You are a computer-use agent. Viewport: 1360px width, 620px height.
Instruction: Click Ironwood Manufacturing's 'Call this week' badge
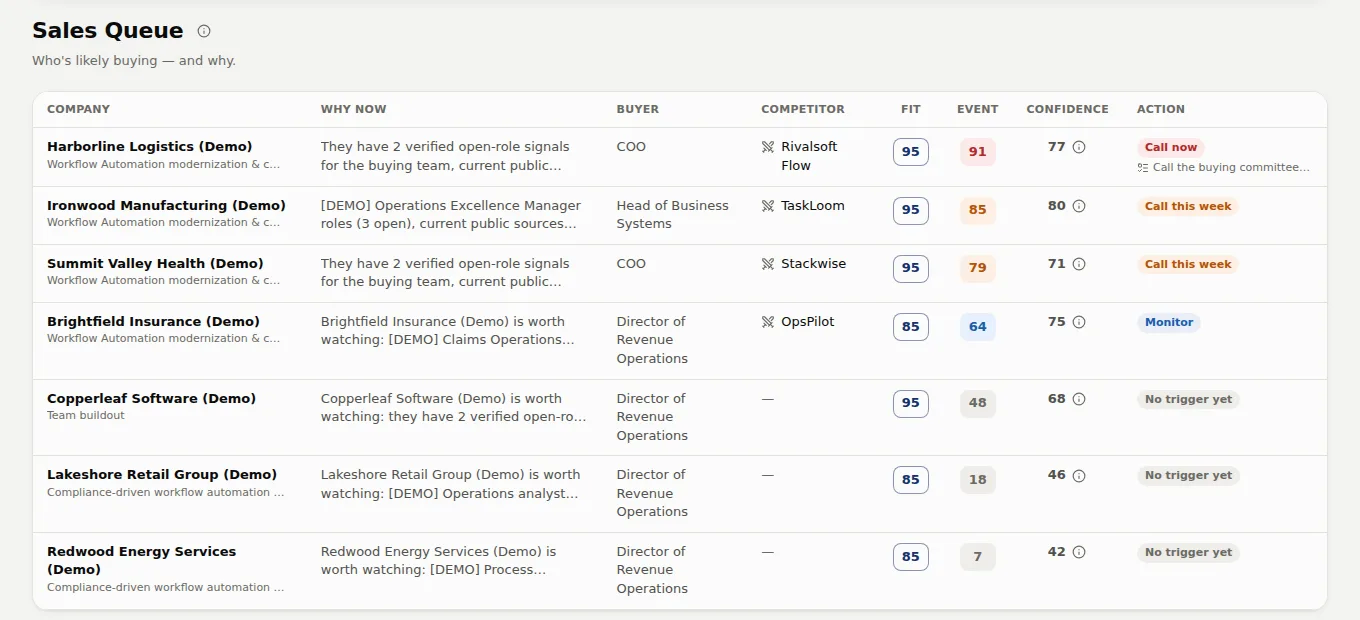pyautogui.click(x=1188, y=206)
